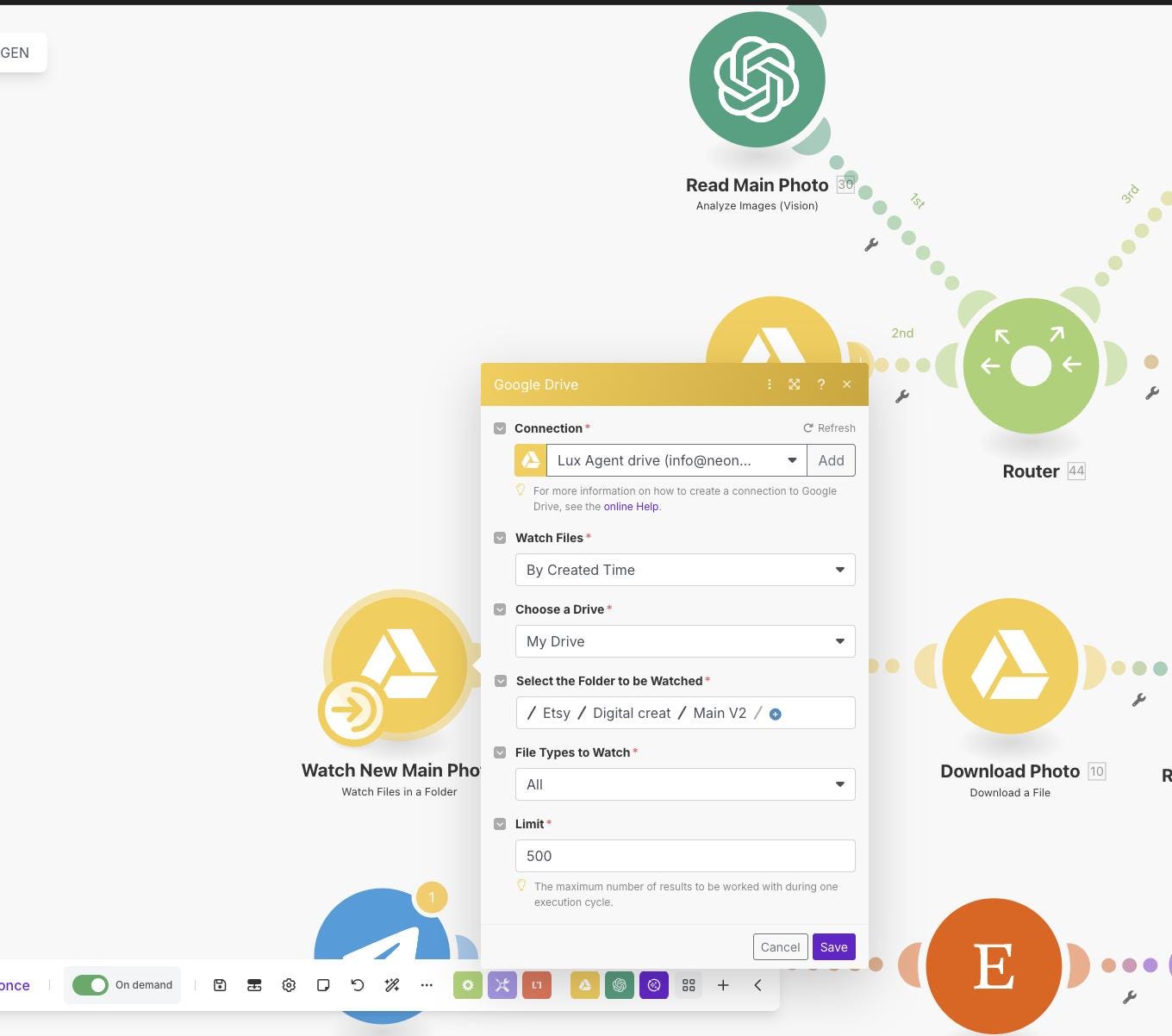Open the scenario inputs/outputs icon in toolbar

point(254,985)
